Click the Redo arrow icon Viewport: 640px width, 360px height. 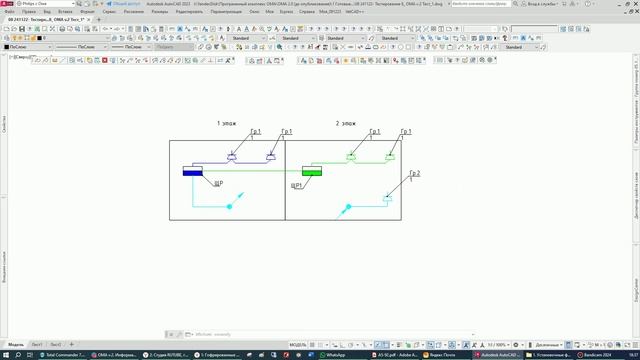pyautogui.click(x=117, y=29)
